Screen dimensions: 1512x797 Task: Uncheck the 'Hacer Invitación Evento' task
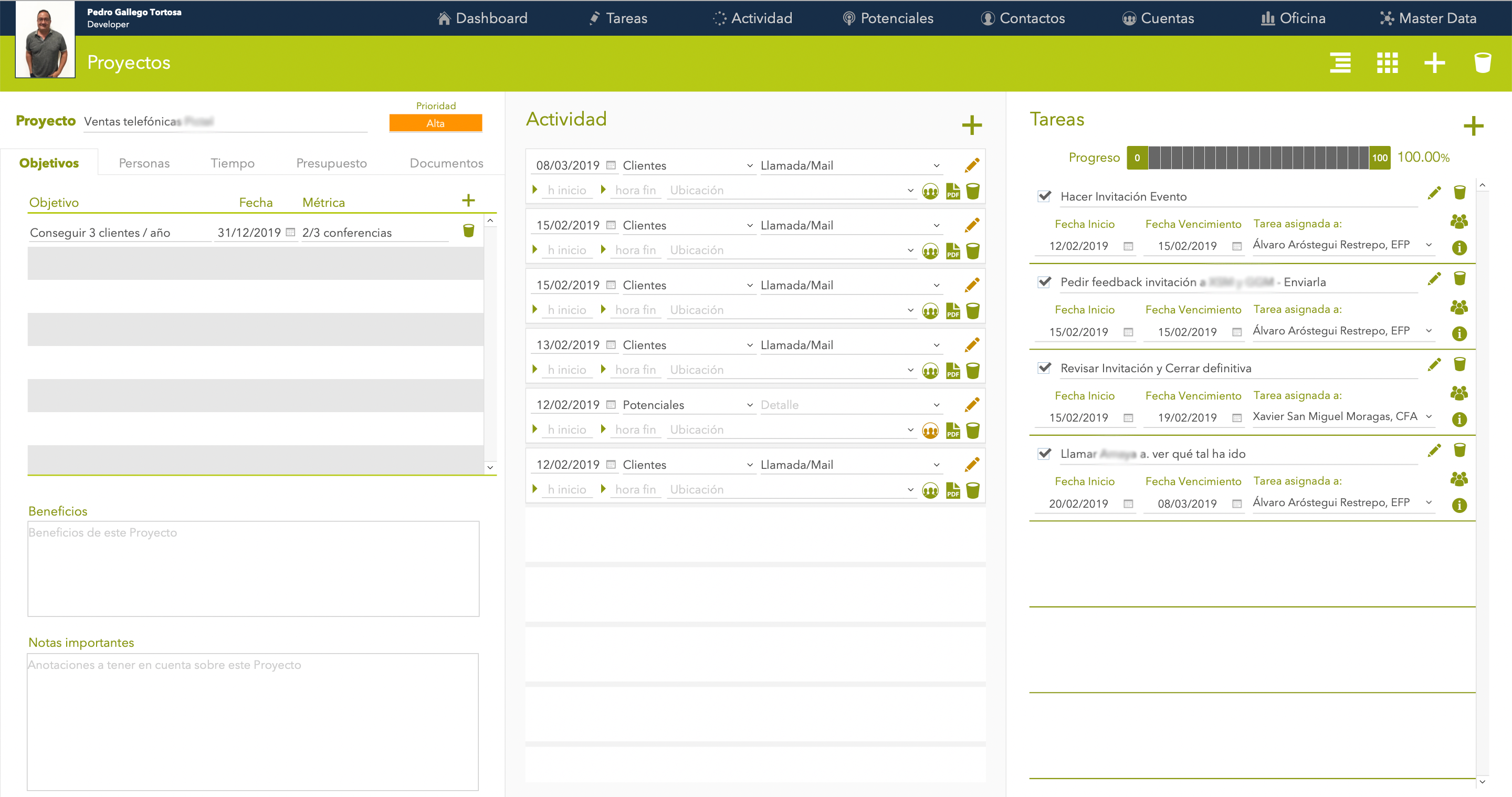click(1044, 196)
